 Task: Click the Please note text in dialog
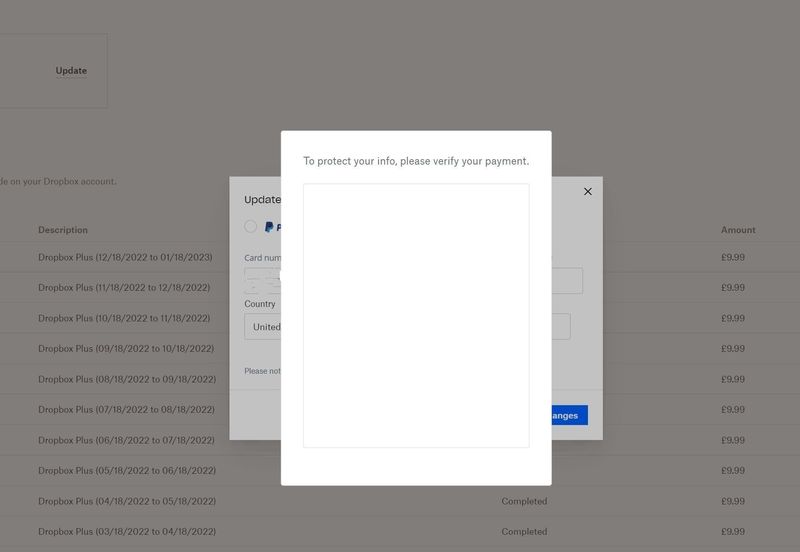click(262, 371)
